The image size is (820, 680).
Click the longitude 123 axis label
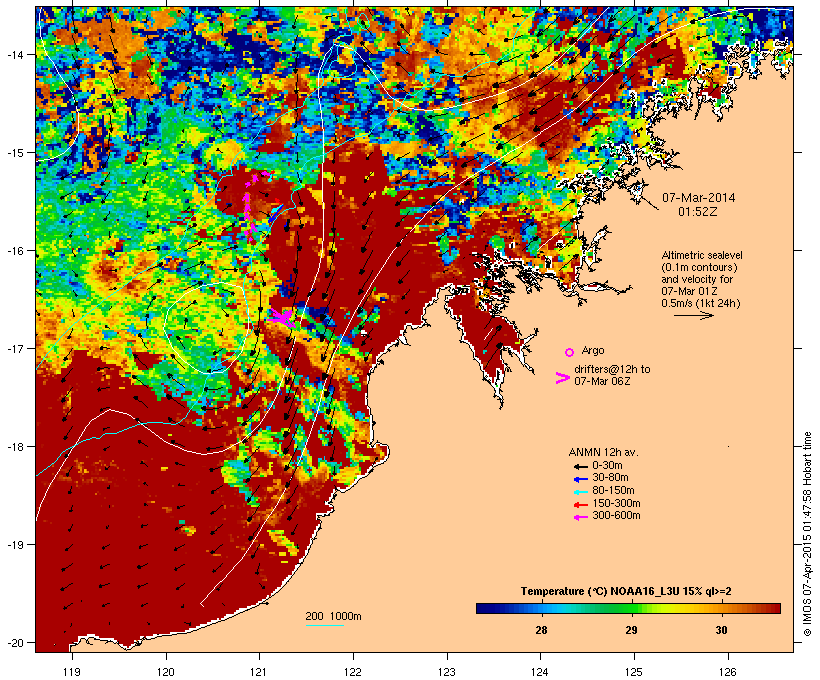click(x=447, y=672)
